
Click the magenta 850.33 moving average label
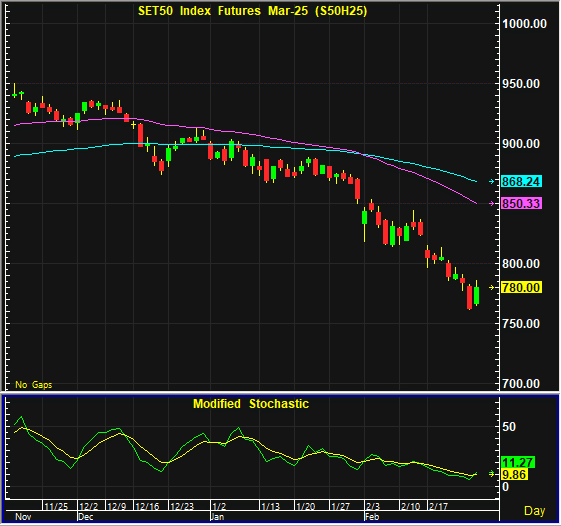click(x=521, y=204)
